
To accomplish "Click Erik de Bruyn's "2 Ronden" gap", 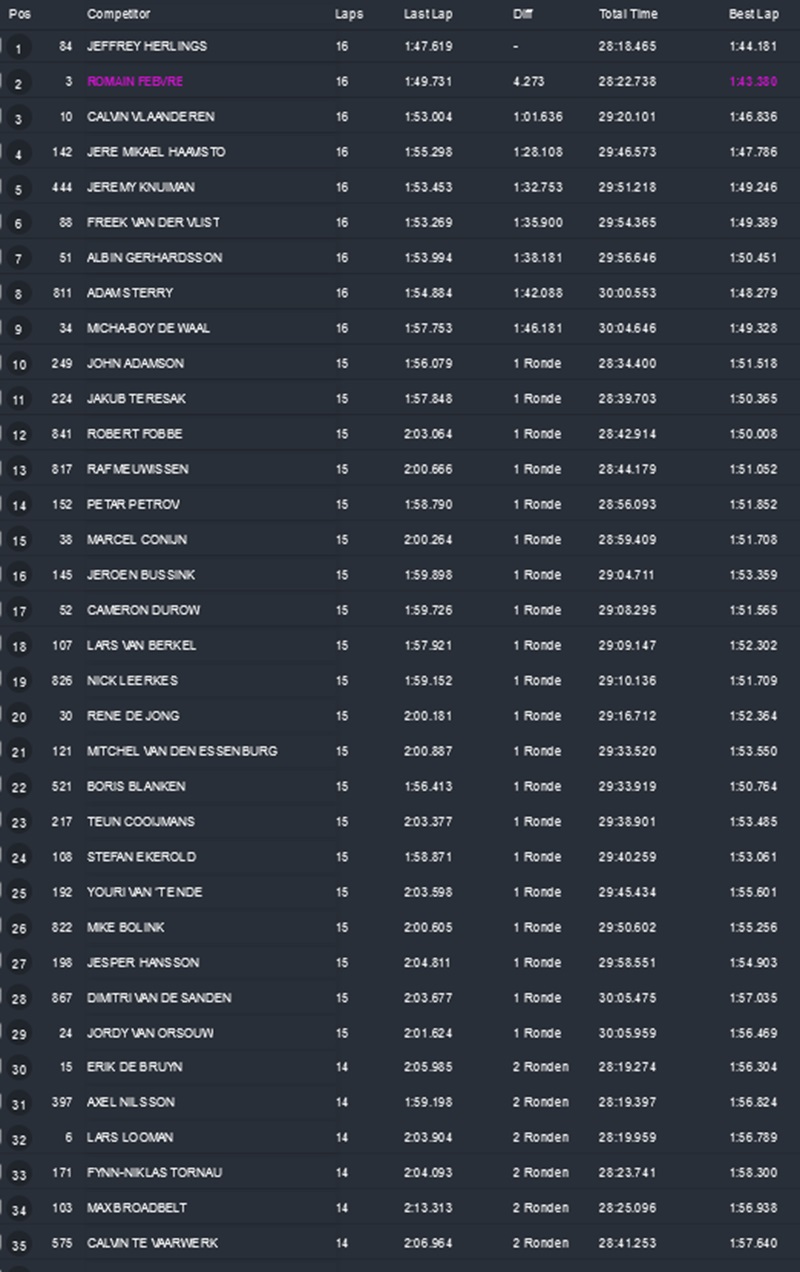I will 540,1067.
